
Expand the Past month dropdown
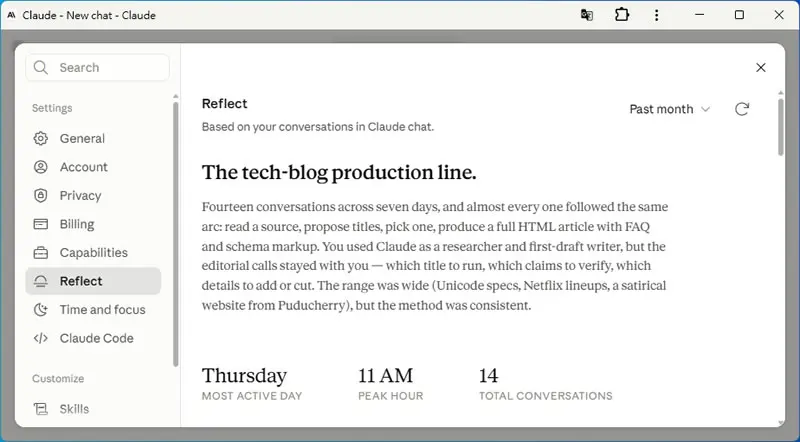pyautogui.click(x=669, y=109)
